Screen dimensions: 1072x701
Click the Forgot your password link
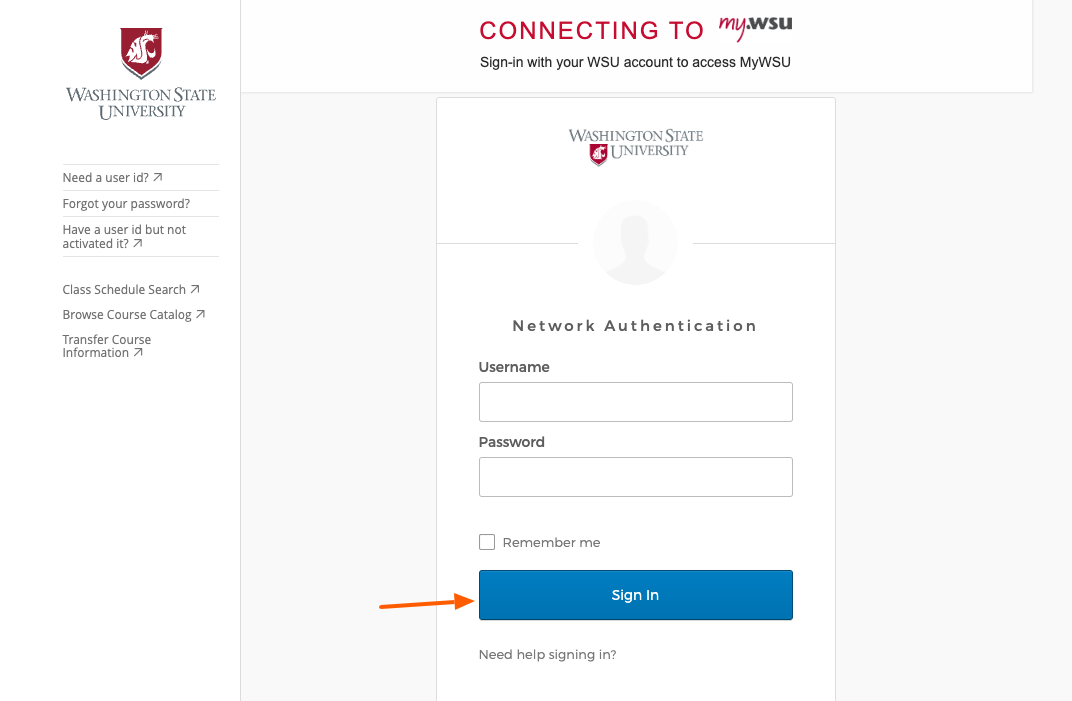point(126,203)
